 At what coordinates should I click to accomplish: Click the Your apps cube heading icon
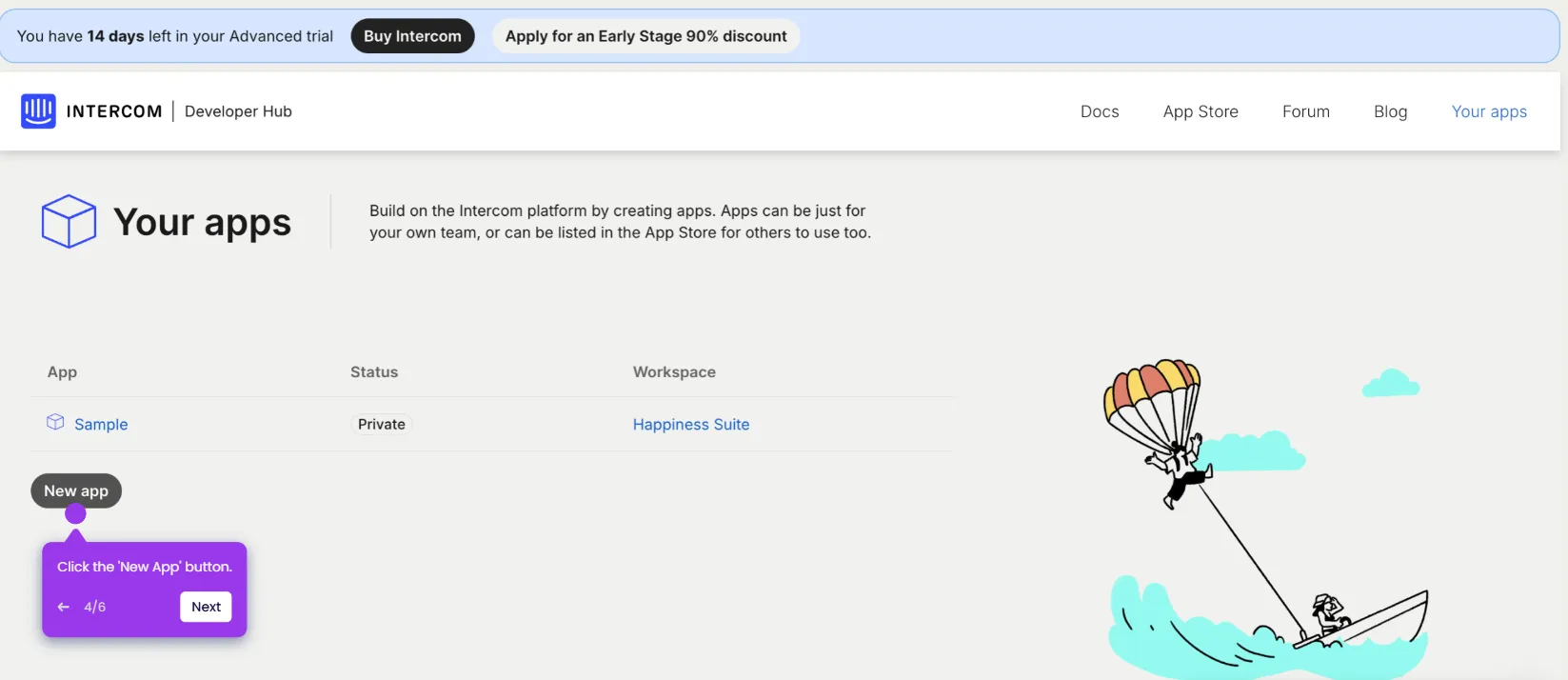(x=69, y=221)
